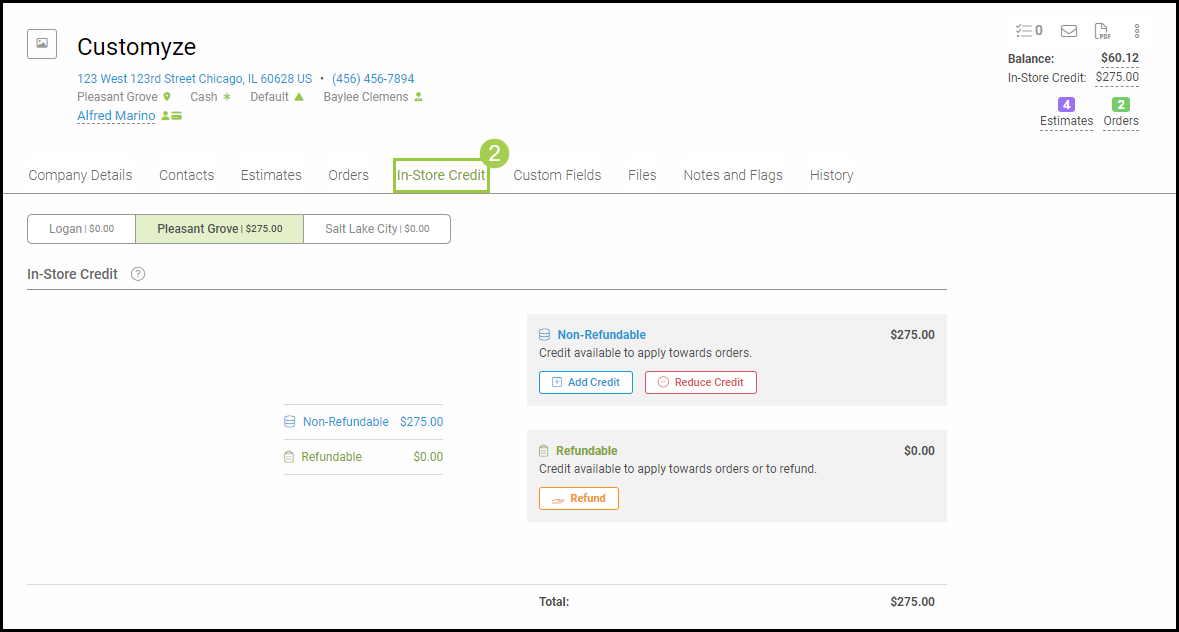
Task: Click the Refundable panel $0.00 amount
Action: click(919, 451)
